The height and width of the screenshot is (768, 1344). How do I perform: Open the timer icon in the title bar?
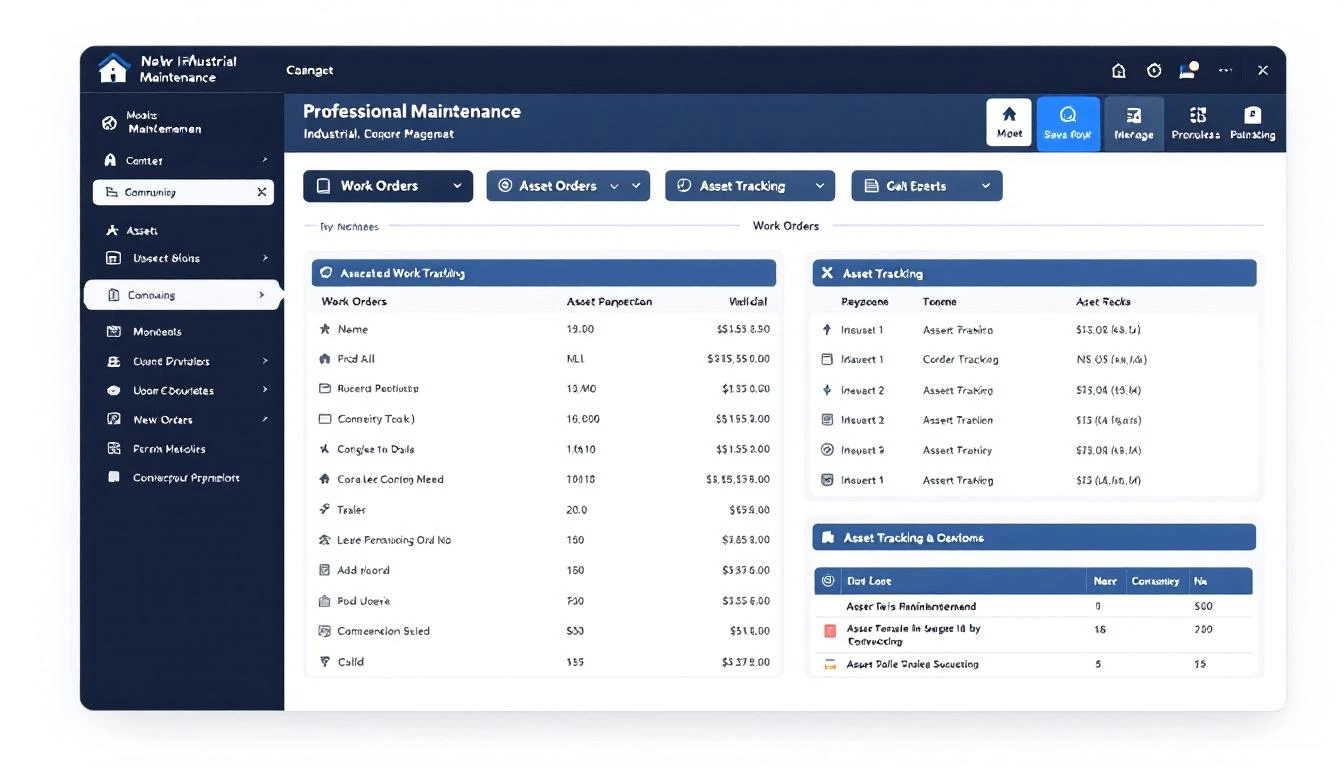[1154, 70]
